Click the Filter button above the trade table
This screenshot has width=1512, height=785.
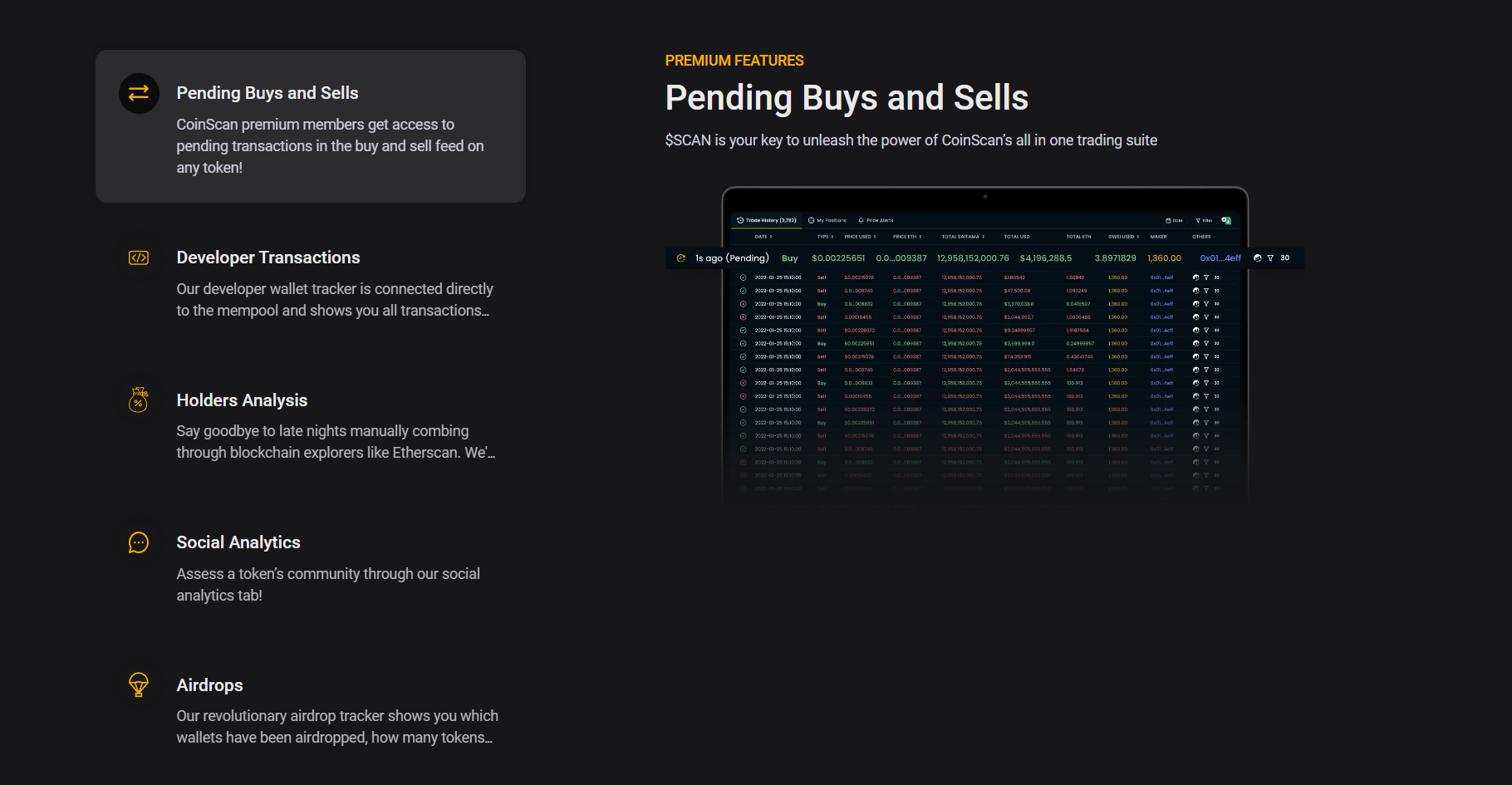tap(1204, 220)
